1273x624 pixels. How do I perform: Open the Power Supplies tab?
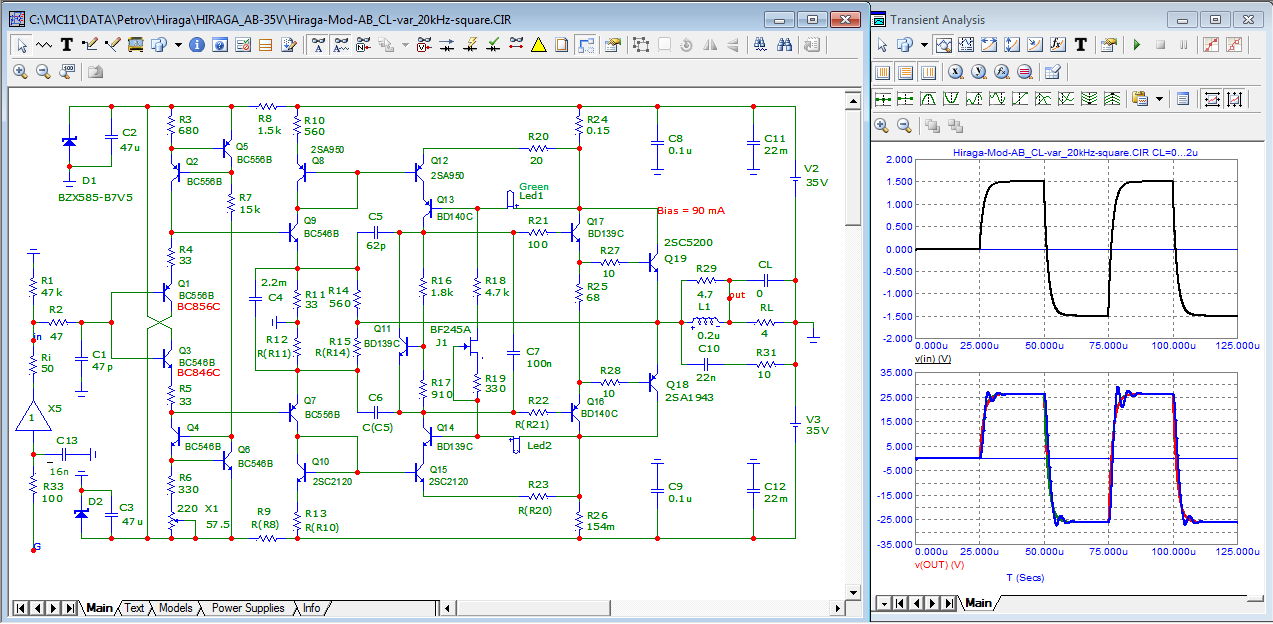tap(248, 608)
